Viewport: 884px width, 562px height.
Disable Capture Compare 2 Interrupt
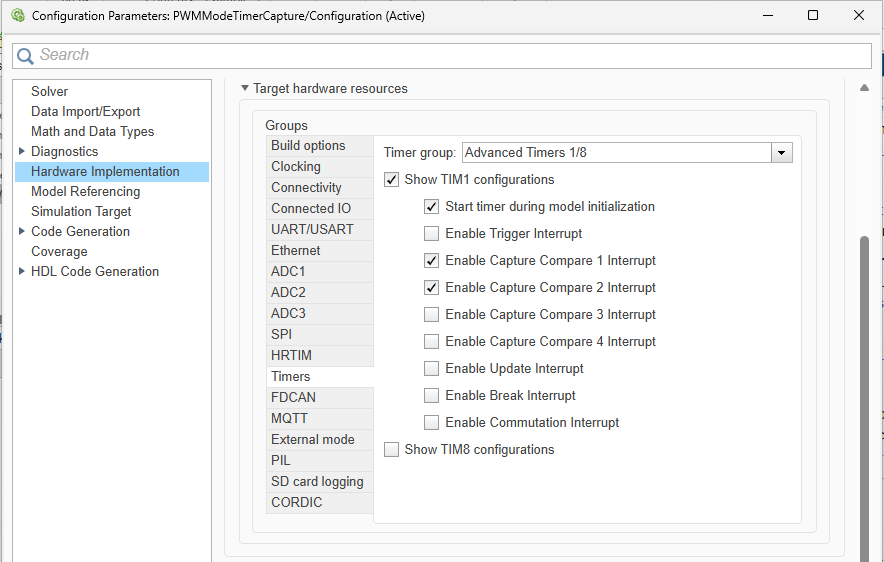coord(431,287)
